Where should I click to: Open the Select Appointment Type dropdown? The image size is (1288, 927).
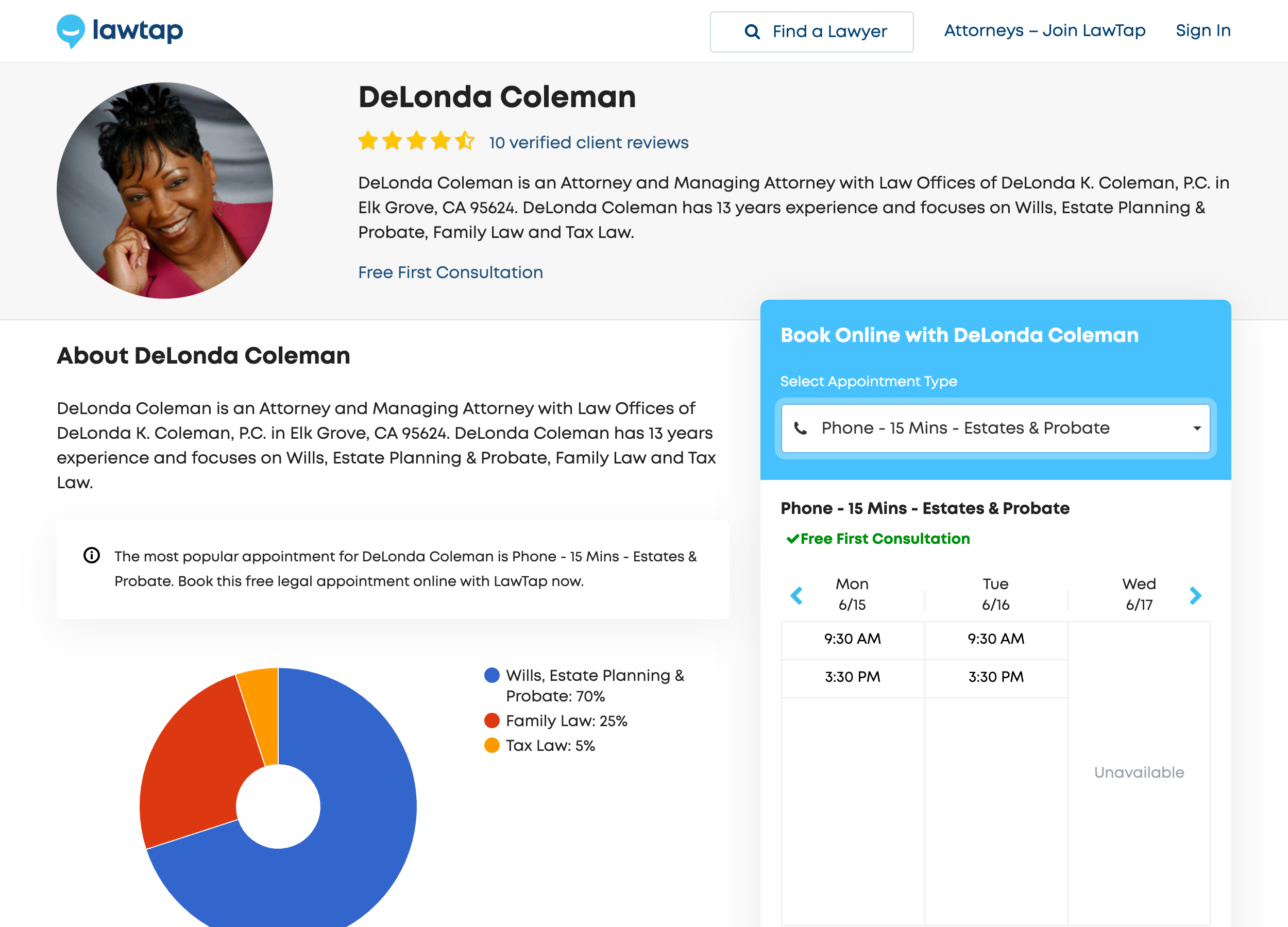995,428
